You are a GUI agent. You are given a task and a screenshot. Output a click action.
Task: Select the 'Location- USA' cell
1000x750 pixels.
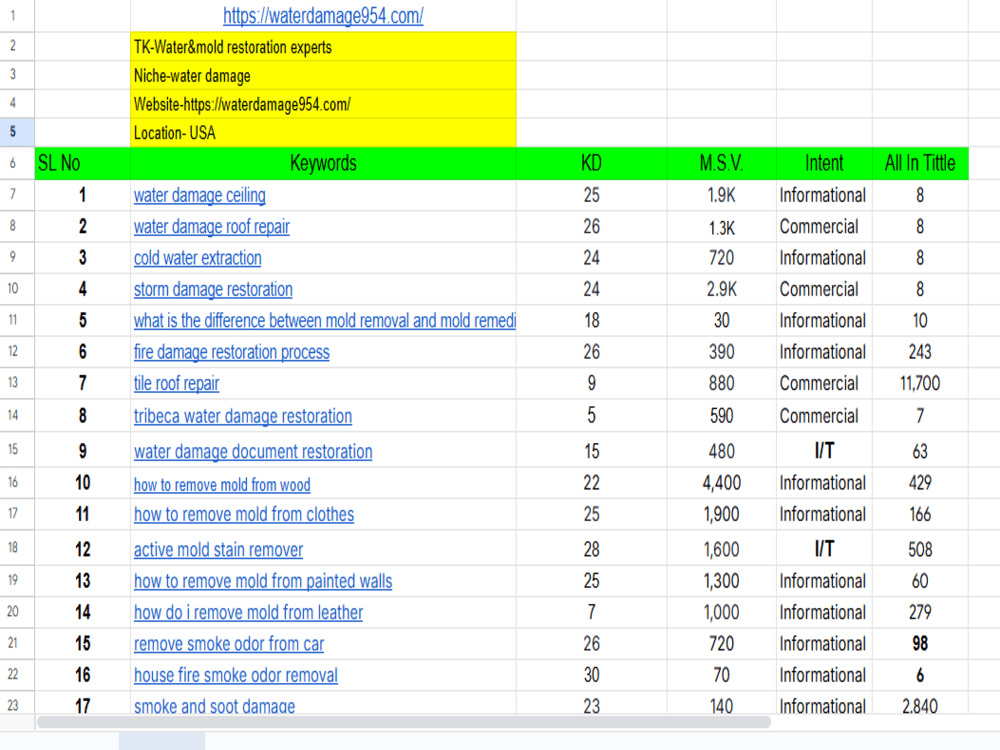point(323,133)
